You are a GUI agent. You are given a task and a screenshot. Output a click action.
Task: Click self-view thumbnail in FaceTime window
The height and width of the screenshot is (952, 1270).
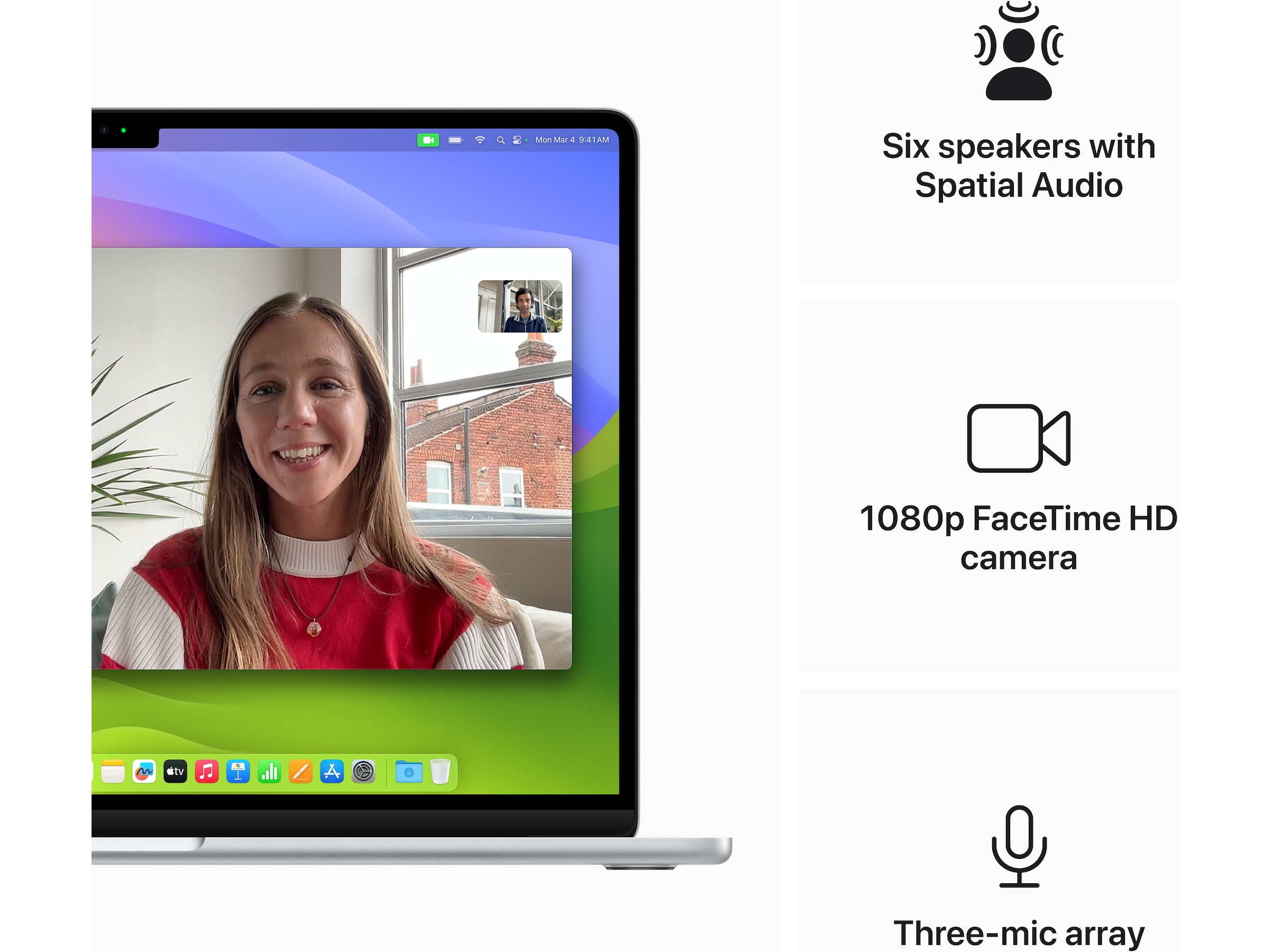(x=520, y=306)
